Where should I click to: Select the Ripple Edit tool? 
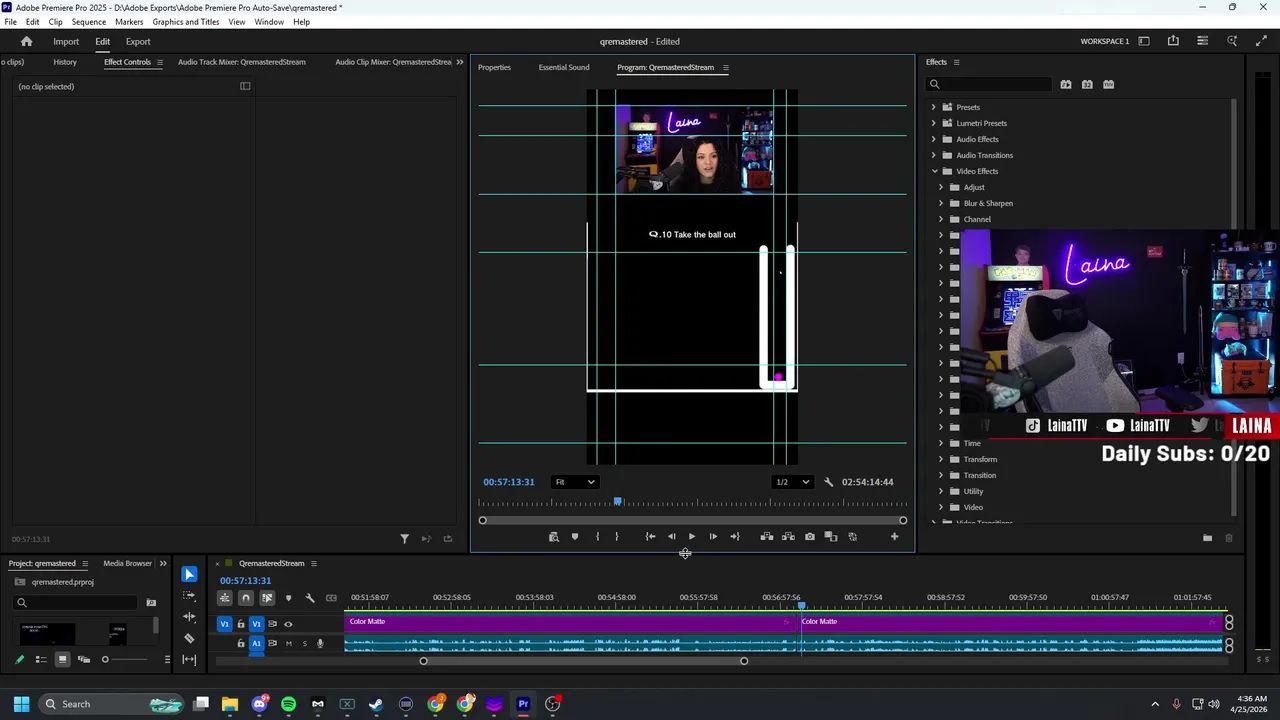pyautogui.click(x=189, y=617)
